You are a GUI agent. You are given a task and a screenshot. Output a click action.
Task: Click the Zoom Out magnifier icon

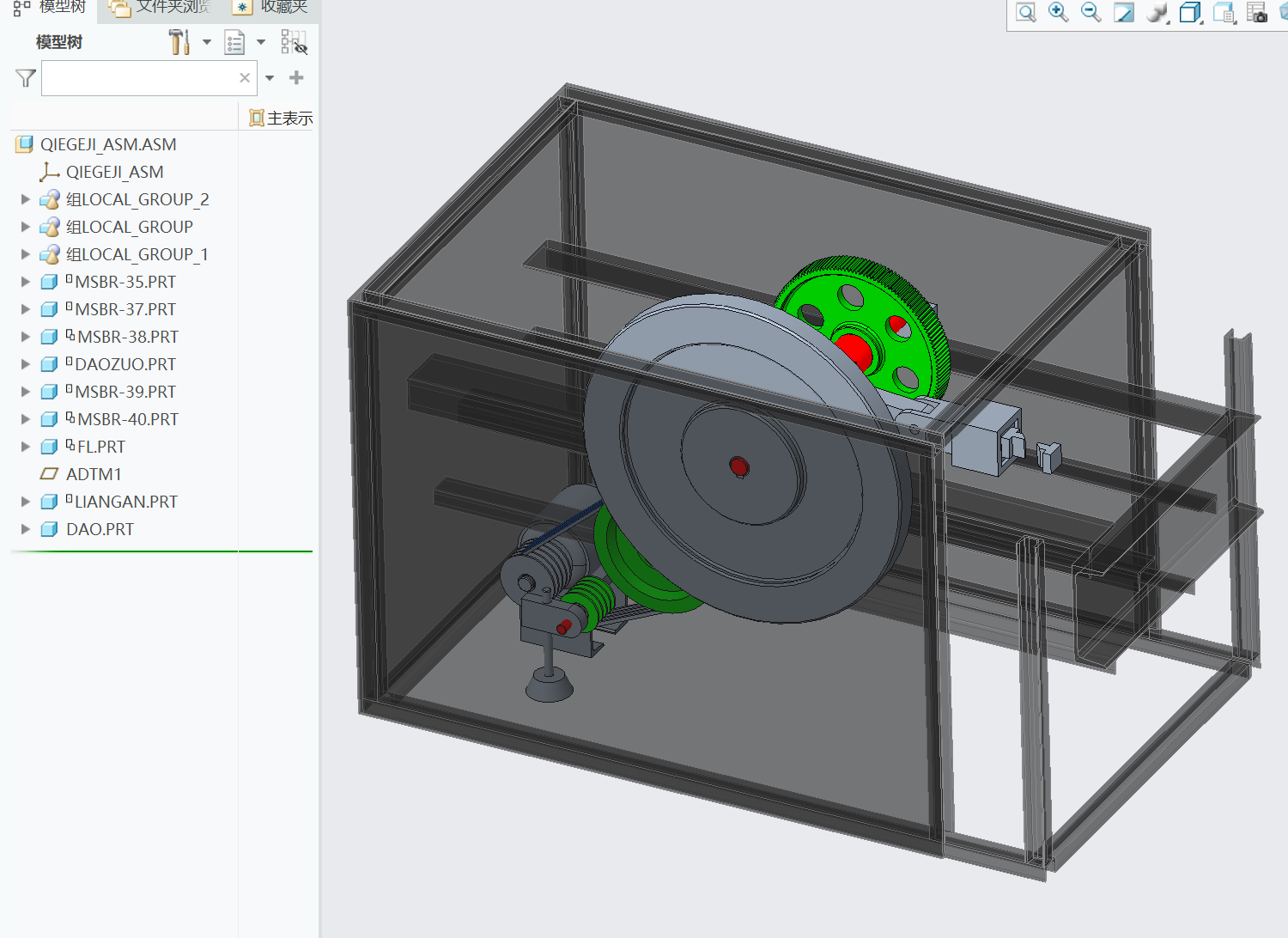point(1091,12)
